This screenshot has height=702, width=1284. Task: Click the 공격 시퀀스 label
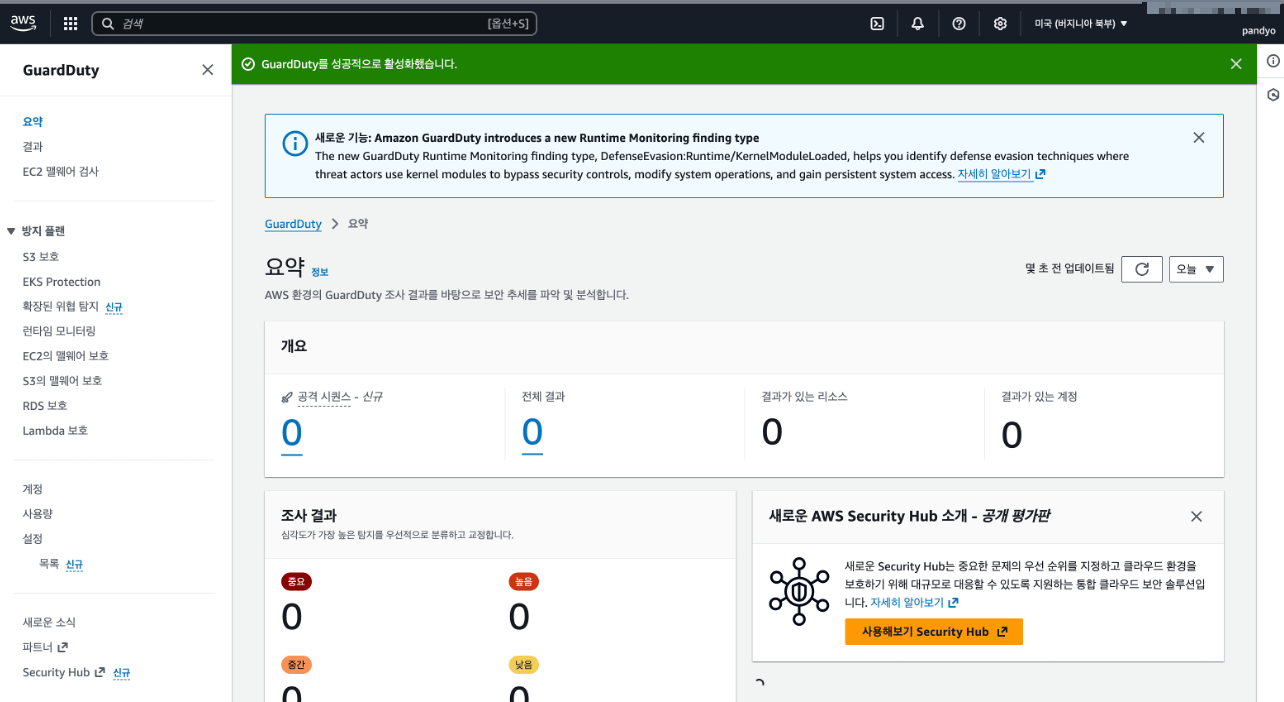pos(324,397)
